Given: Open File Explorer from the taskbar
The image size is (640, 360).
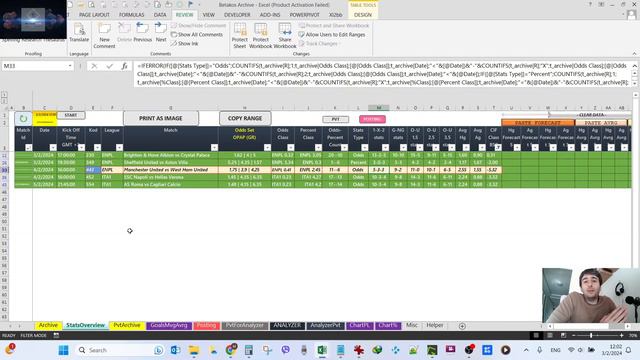Looking at the screenshot, I should pos(194,350).
